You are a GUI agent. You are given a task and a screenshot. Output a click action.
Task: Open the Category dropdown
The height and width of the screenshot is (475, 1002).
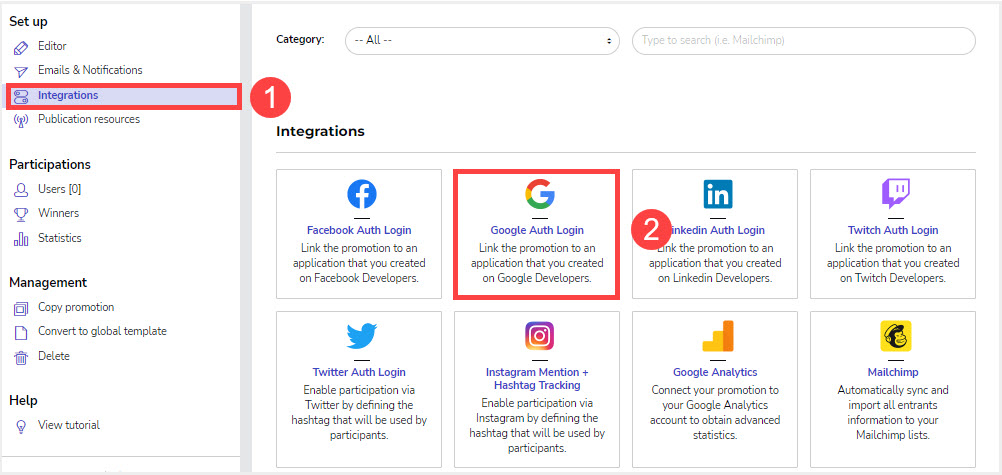tap(482, 40)
